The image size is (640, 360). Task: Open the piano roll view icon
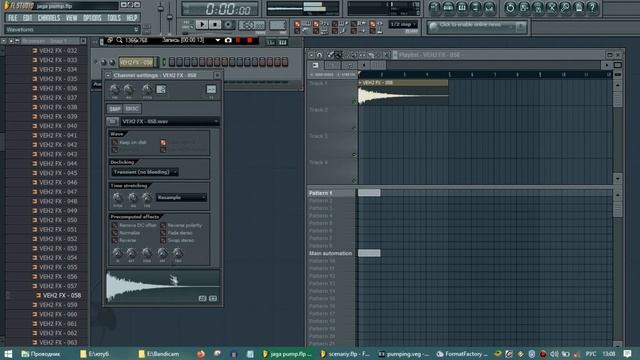[x=462, y=7]
